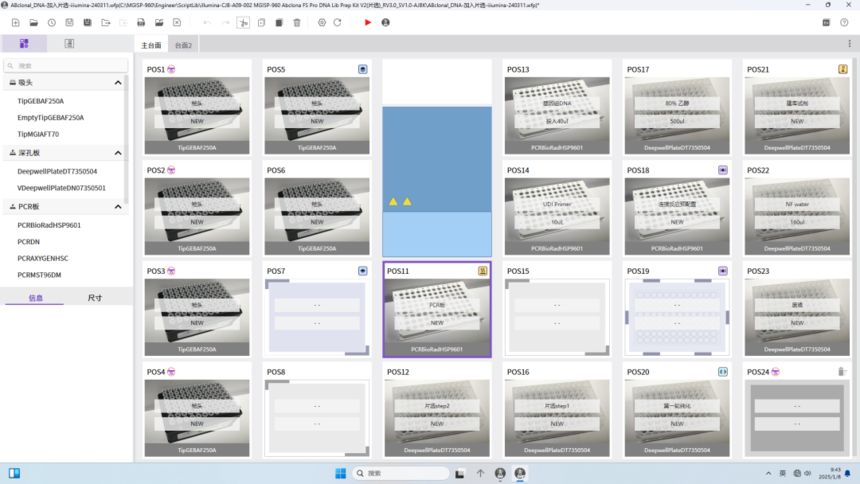The image size is (860, 484).
Task: Select the POS14 UDI Primer plate
Action: click(557, 216)
